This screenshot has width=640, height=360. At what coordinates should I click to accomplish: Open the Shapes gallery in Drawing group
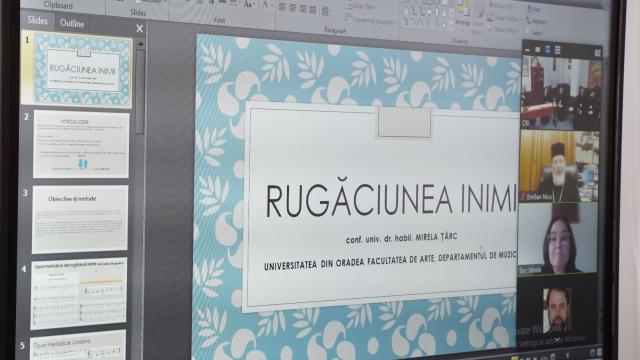tap(427, 14)
